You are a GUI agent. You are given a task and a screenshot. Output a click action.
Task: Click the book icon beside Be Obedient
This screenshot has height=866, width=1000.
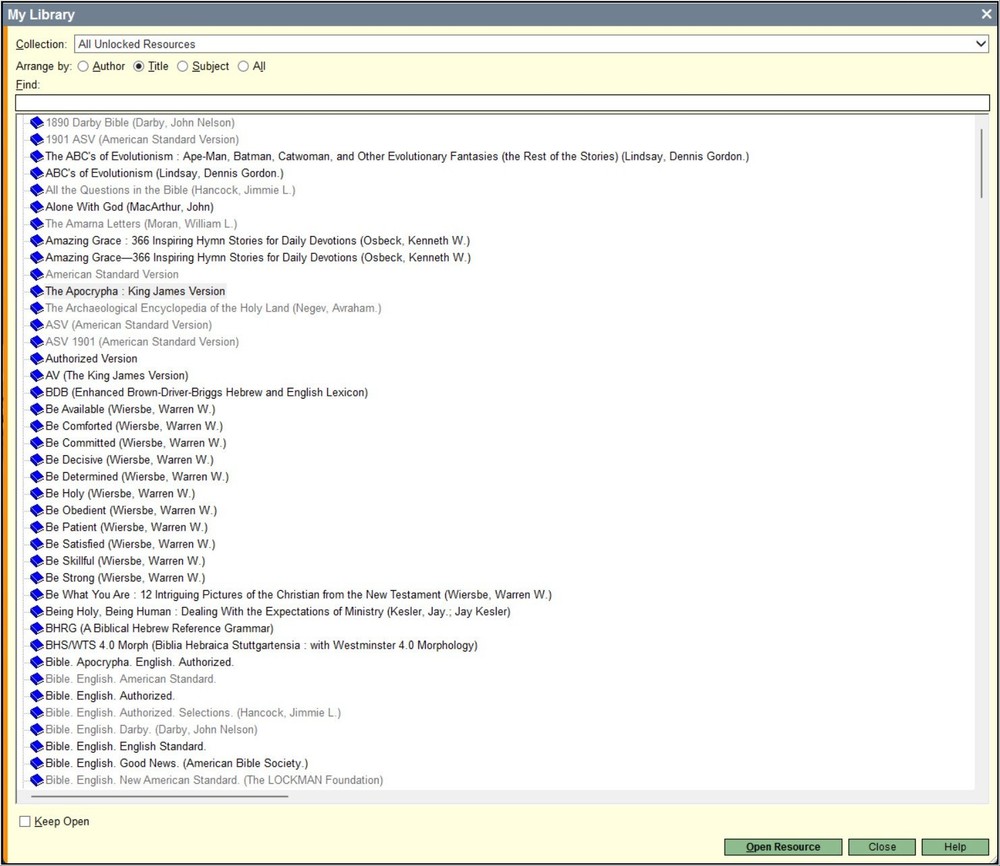pyautogui.click(x=37, y=510)
